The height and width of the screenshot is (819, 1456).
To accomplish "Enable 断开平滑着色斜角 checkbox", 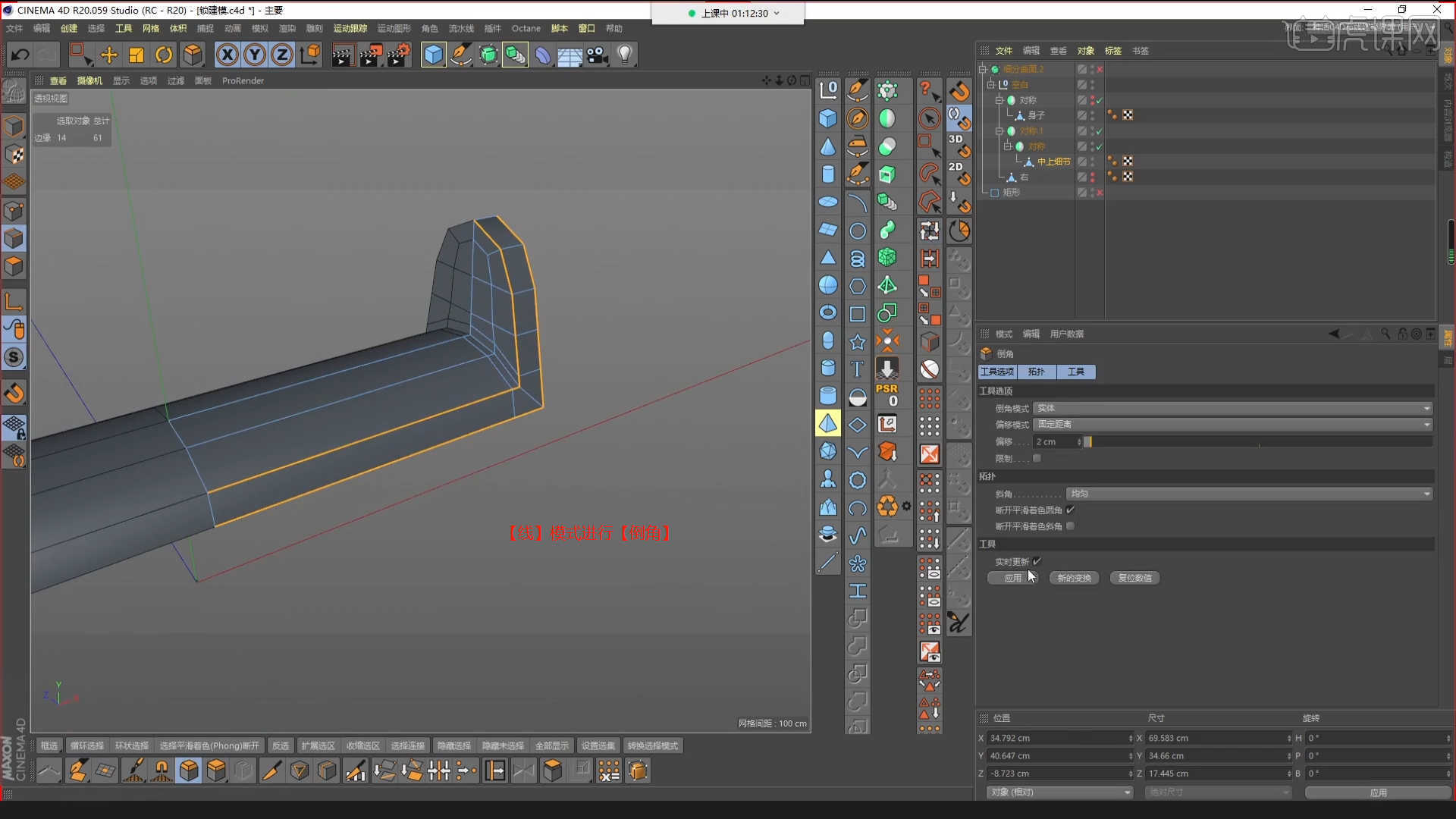I will pos(1070,526).
